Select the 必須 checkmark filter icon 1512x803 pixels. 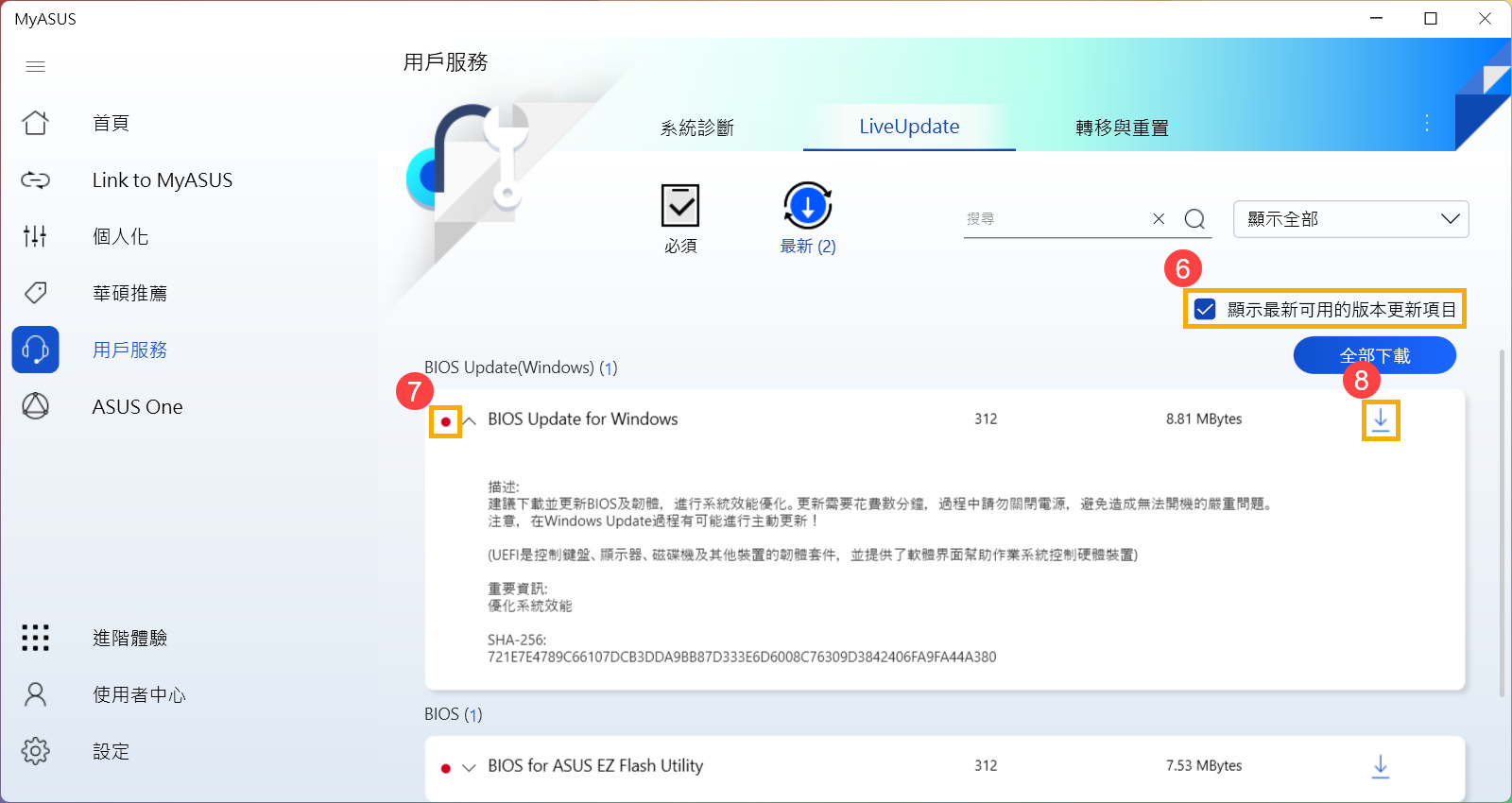680,206
